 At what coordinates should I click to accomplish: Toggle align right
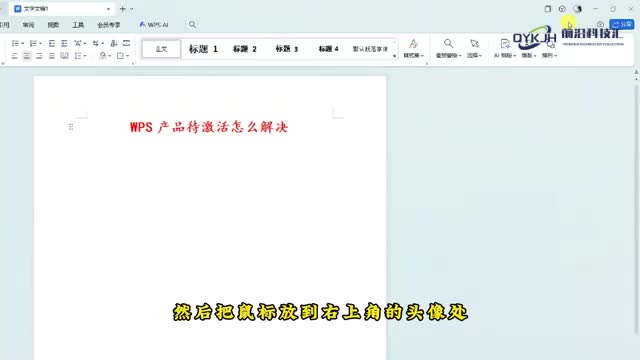point(39,56)
